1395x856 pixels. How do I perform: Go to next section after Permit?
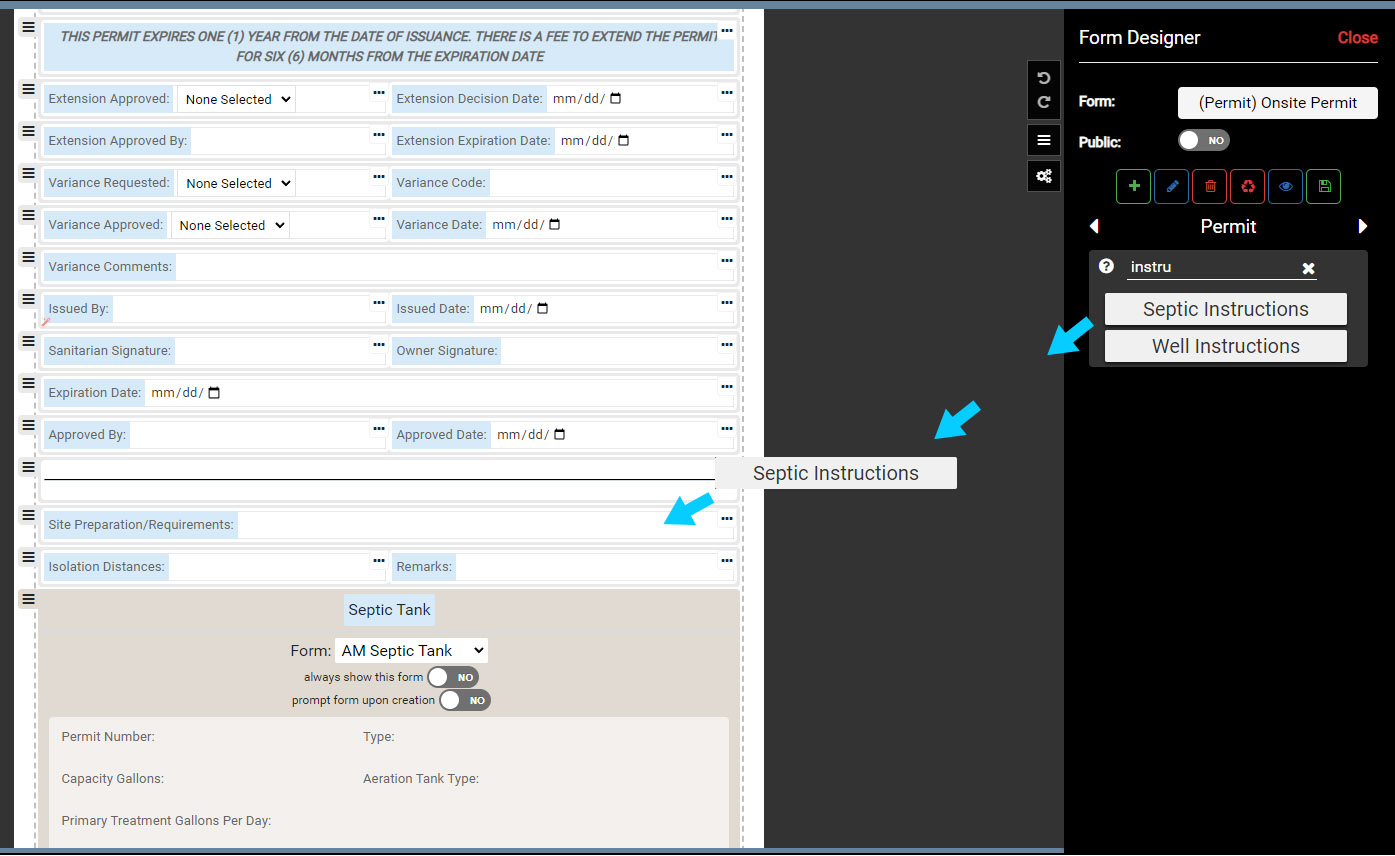click(x=1362, y=227)
